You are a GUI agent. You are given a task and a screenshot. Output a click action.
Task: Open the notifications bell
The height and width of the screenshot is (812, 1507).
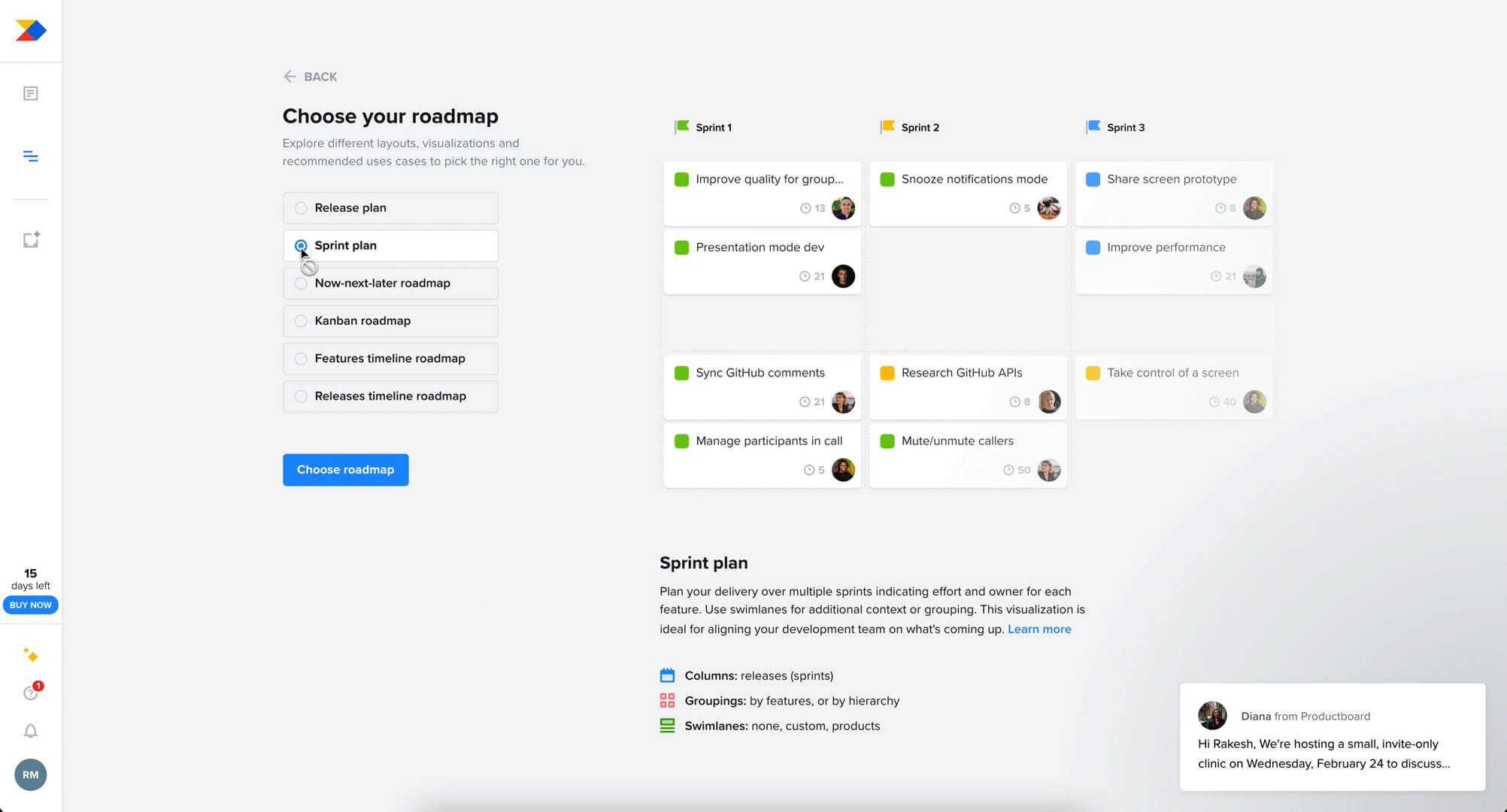click(x=30, y=730)
